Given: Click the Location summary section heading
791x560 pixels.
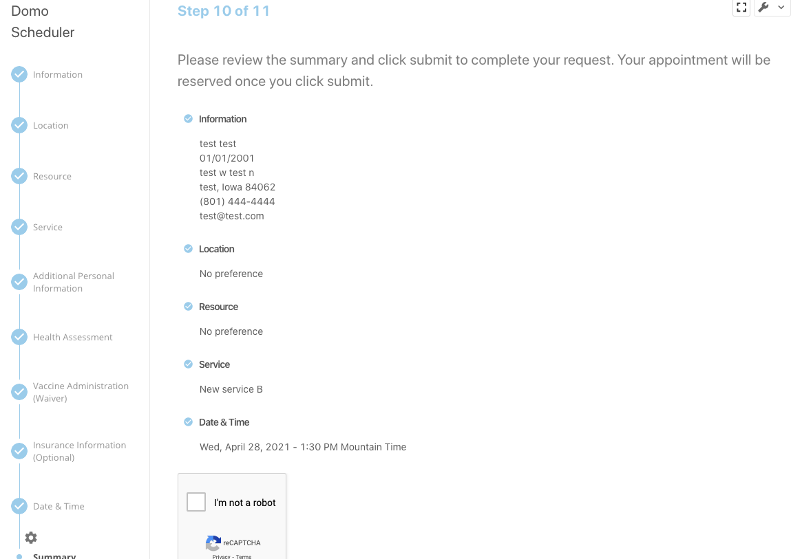Looking at the screenshot, I should click(216, 249).
